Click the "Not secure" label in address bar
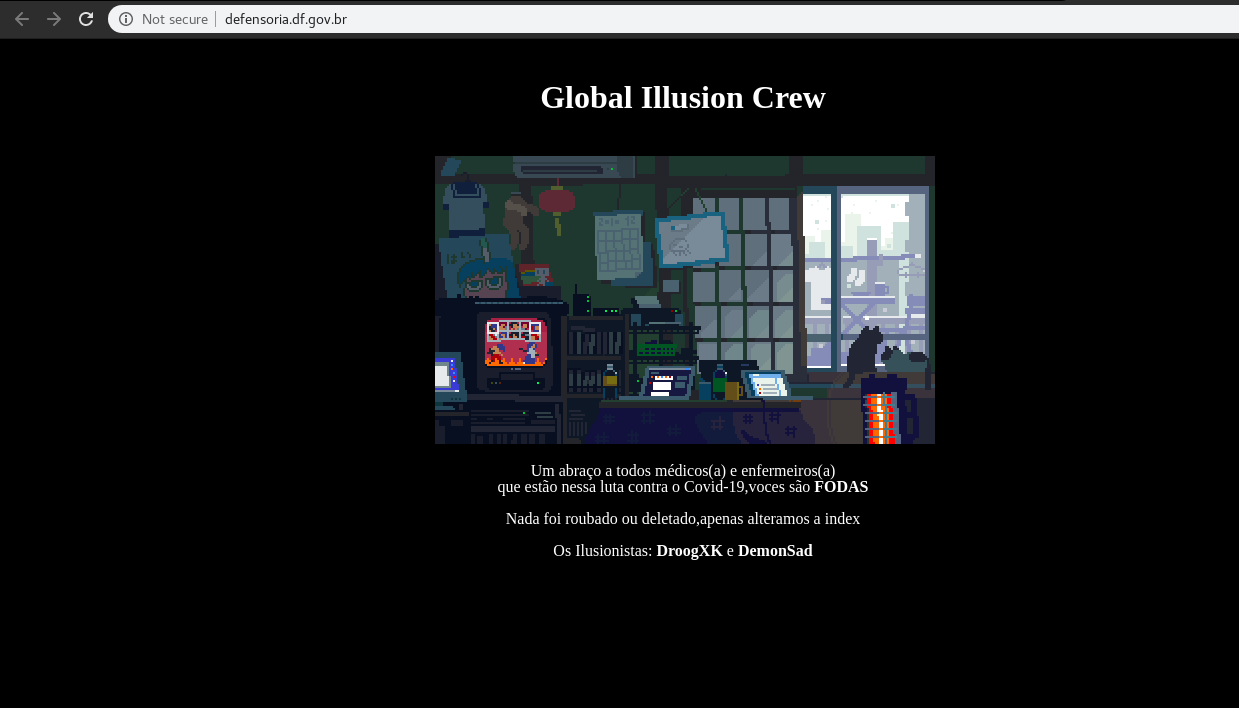The height and width of the screenshot is (708, 1239). tap(175, 19)
